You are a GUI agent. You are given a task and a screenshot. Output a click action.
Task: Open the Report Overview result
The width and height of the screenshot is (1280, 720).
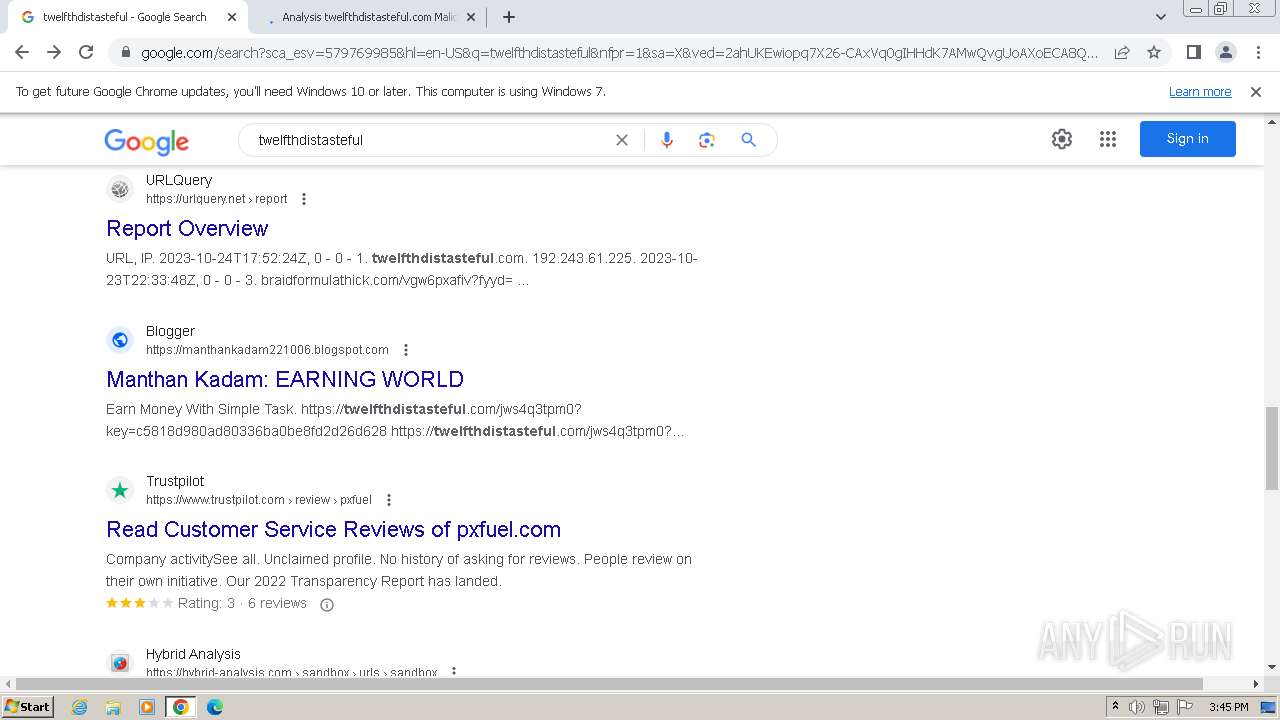coord(187,228)
